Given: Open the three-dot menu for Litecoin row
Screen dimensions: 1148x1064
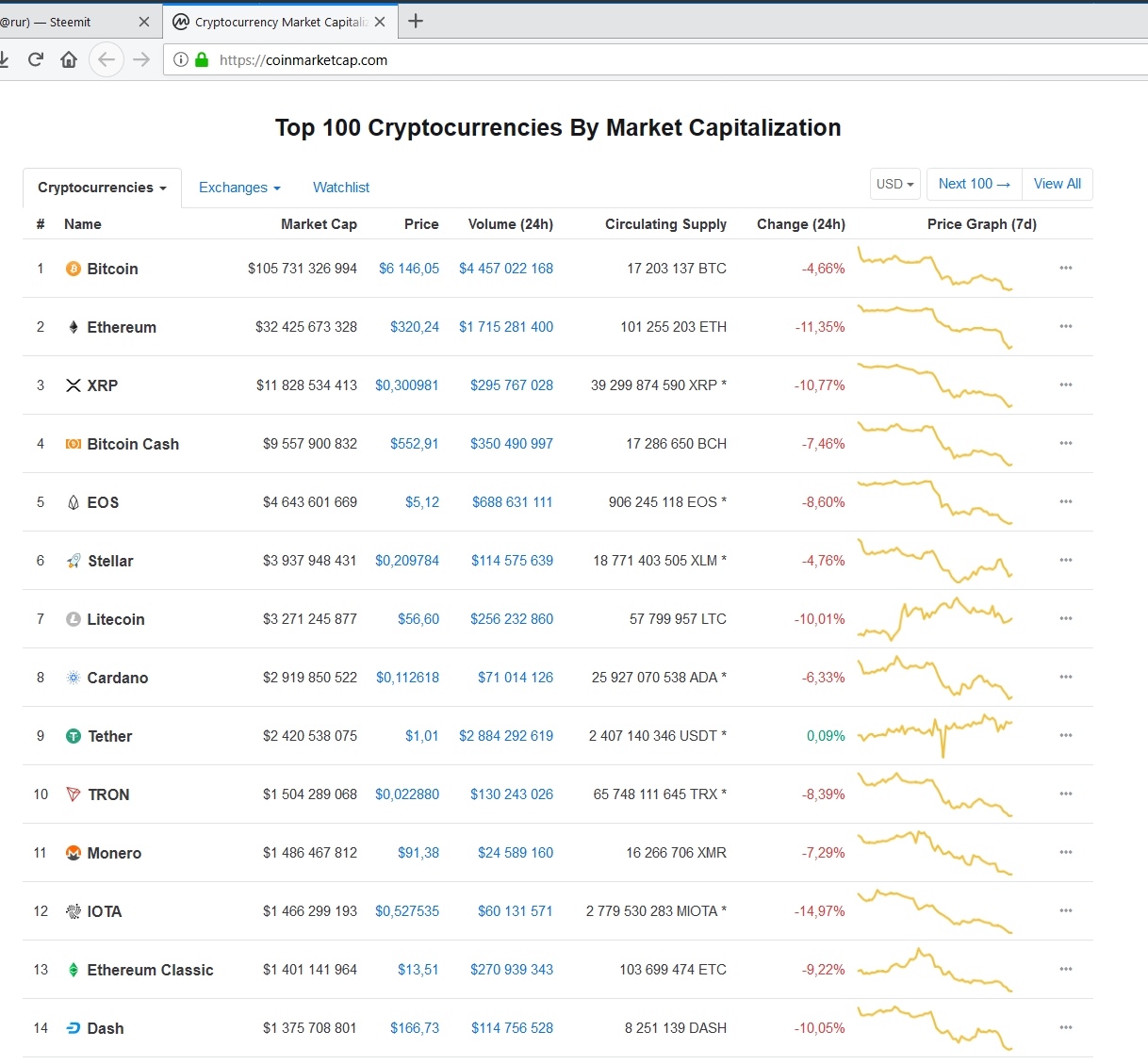Looking at the screenshot, I should (1066, 618).
